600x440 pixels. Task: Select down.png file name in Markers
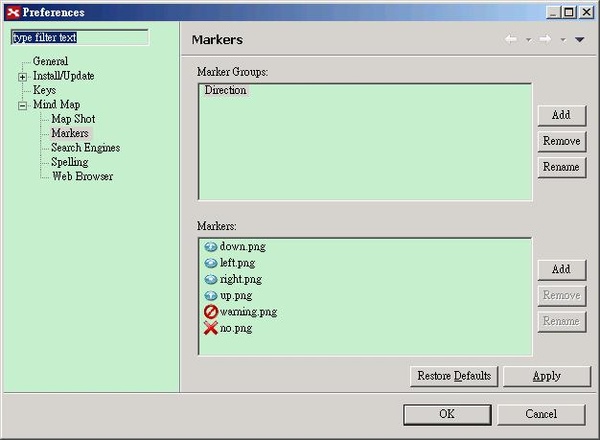(243, 247)
